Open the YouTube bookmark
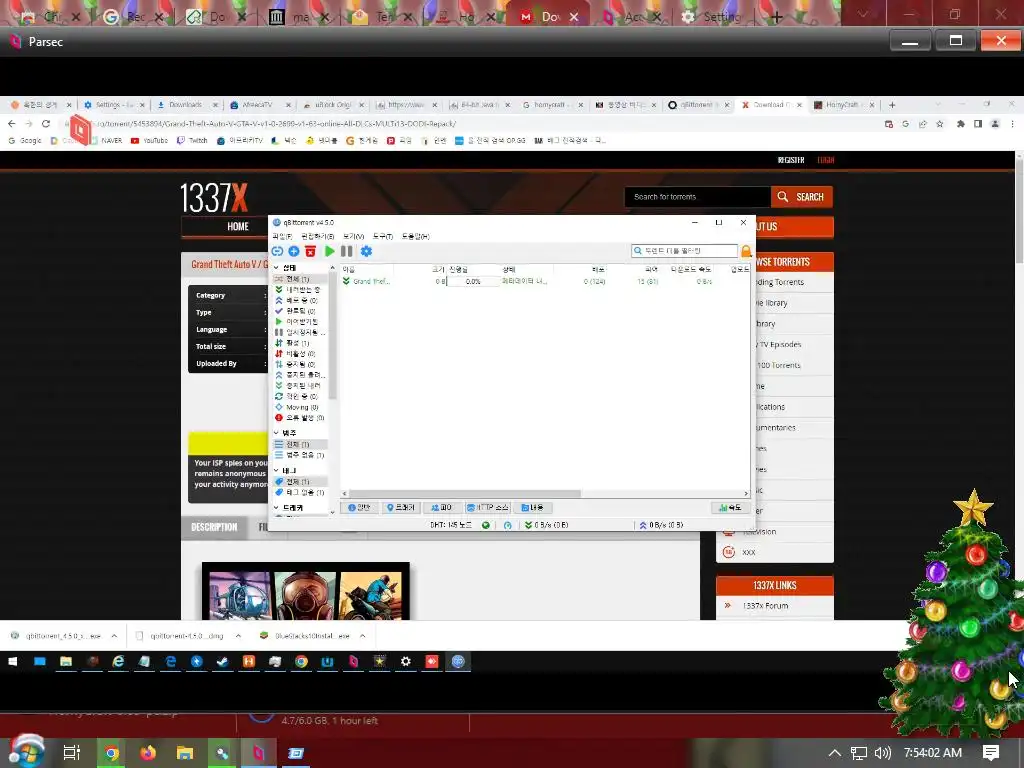This screenshot has width=1024, height=768. (150, 140)
